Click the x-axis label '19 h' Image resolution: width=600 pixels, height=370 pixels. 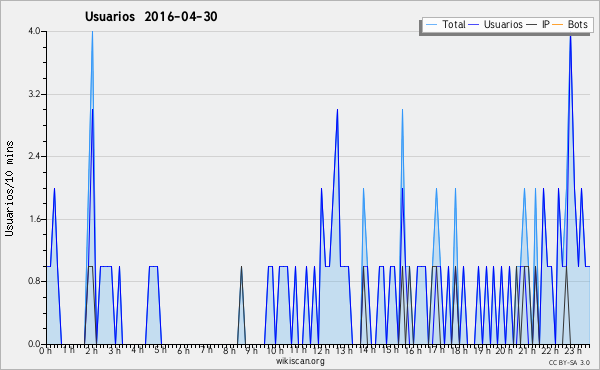[x=482, y=350]
